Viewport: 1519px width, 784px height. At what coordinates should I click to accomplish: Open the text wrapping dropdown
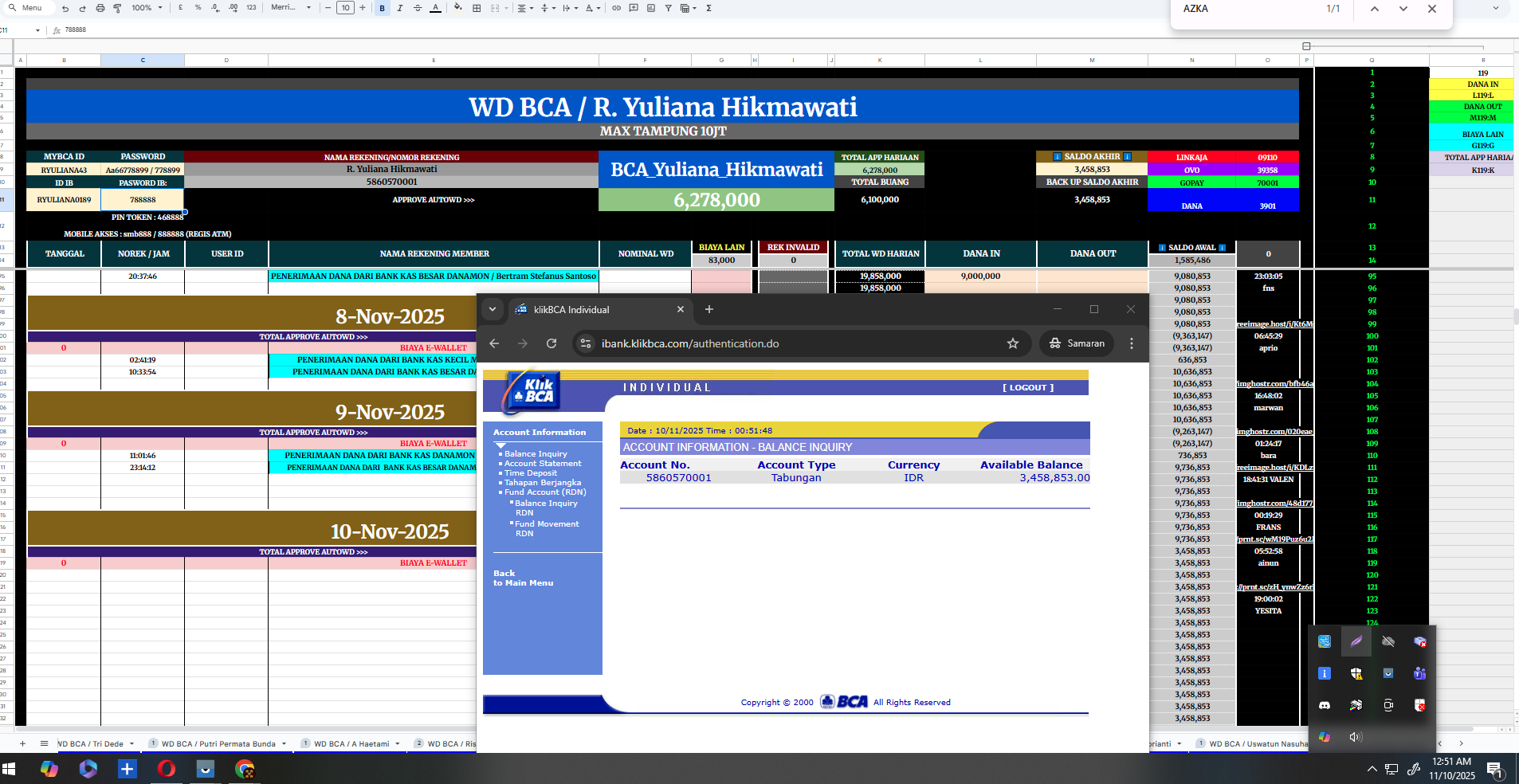tap(570, 8)
